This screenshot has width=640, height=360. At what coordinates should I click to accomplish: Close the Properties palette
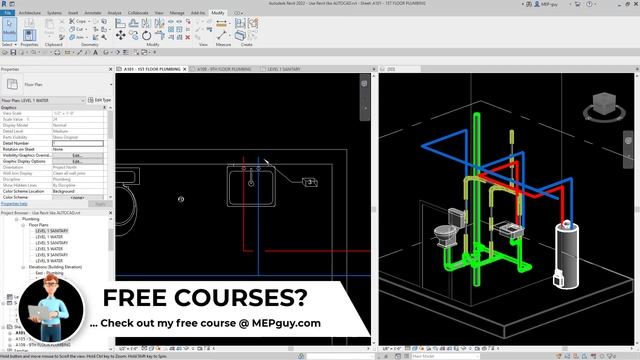click(111, 69)
